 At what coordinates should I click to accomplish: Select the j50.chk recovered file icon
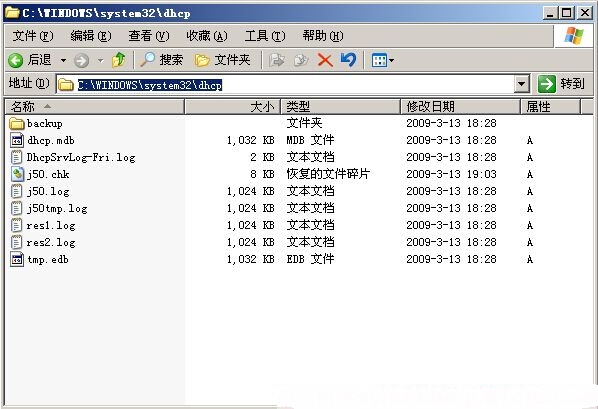(16, 174)
